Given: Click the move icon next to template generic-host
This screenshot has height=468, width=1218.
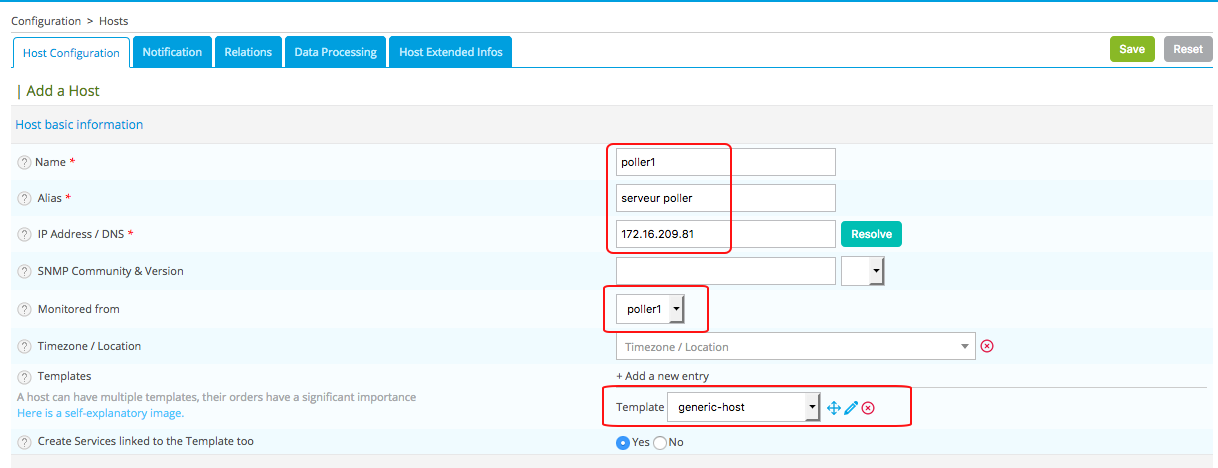Looking at the screenshot, I should 834,408.
